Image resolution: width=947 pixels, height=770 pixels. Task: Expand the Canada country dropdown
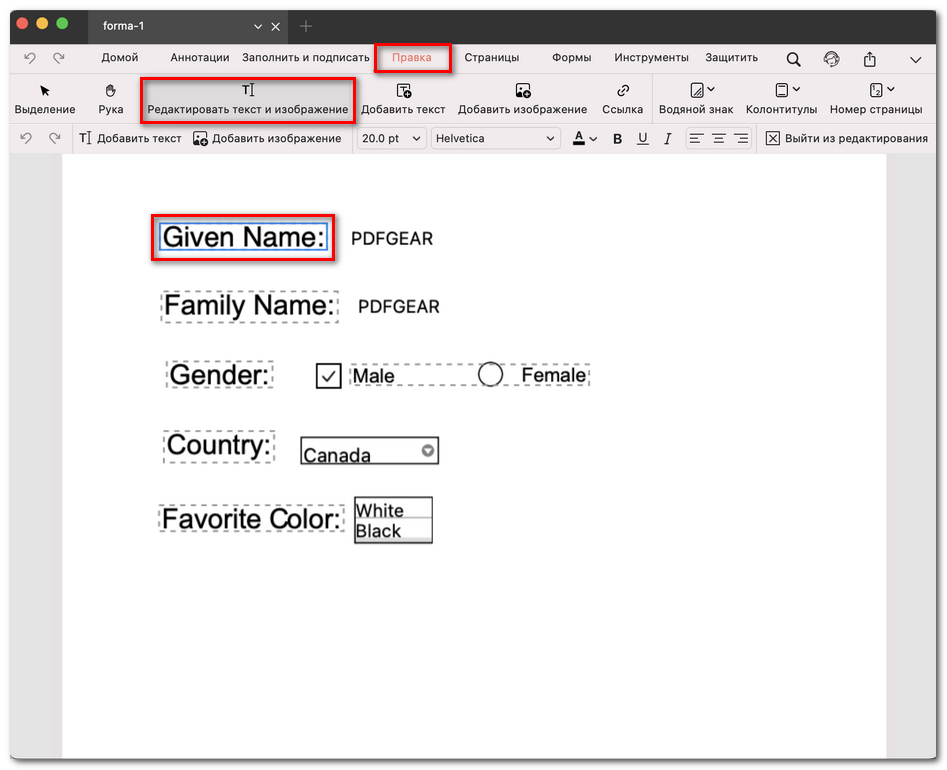click(428, 451)
